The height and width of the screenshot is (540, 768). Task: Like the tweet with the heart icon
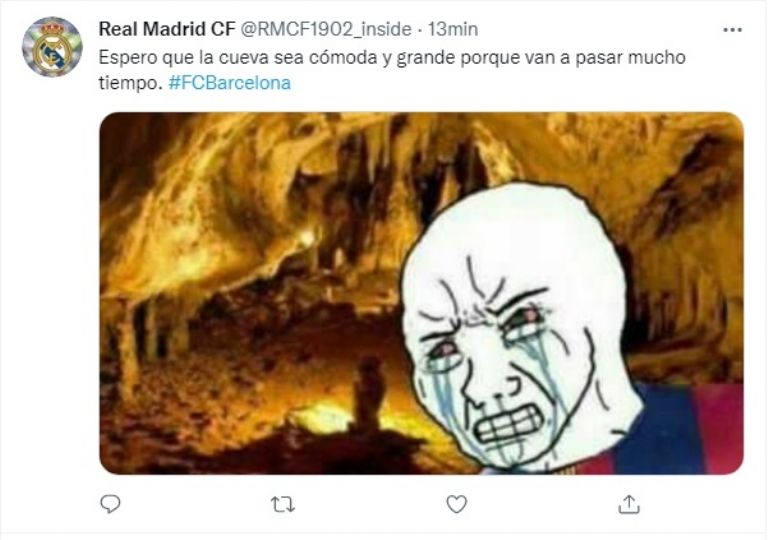click(456, 504)
